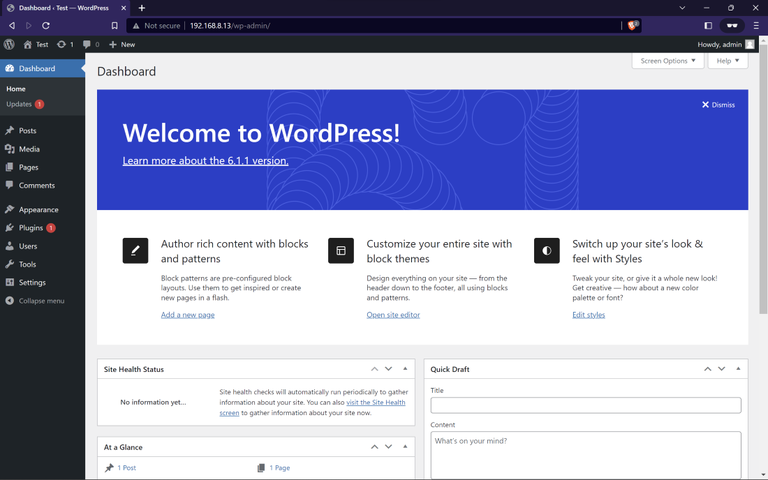Click the 1 Post link
This screenshot has width=768, height=480.
click(x=126, y=468)
